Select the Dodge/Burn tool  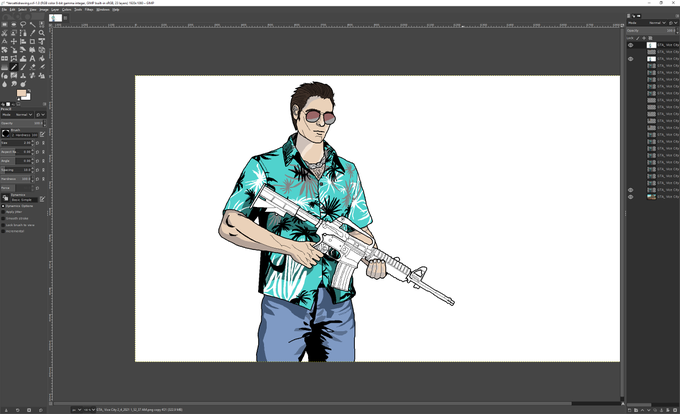pos(23,84)
